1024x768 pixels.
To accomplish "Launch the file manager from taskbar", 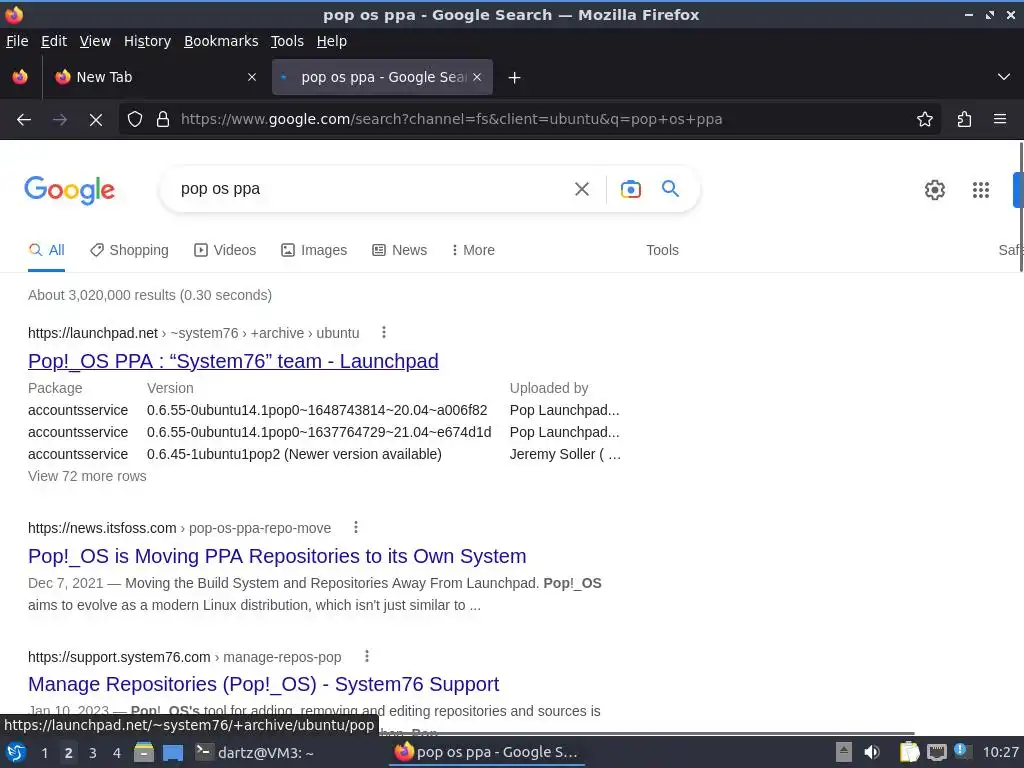I will (x=144, y=753).
